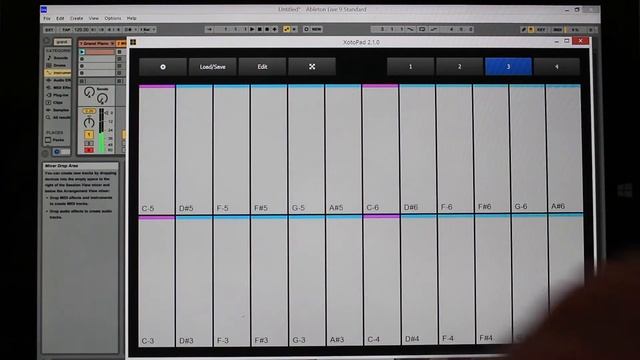Viewport: 640px width, 360px height.
Task: Open the 1 Bar quantization dropdown
Action: point(147,30)
